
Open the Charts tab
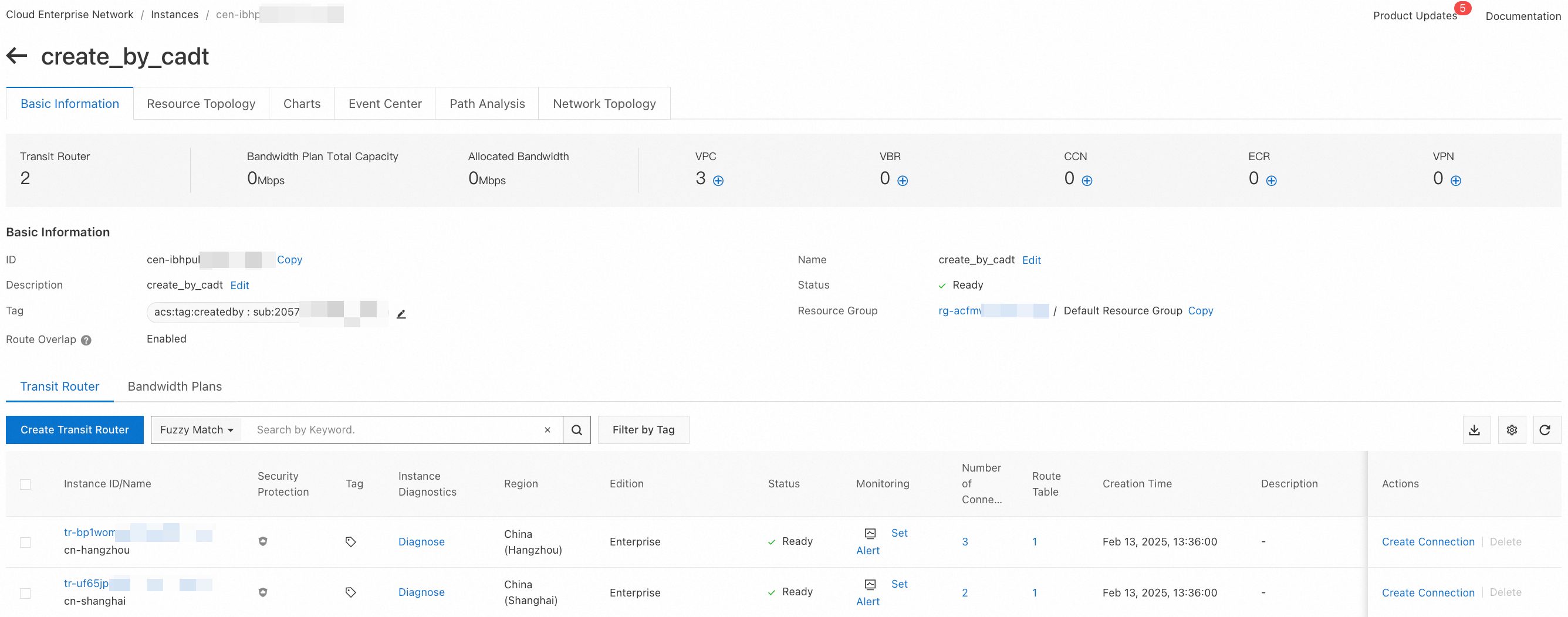point(301,103)
